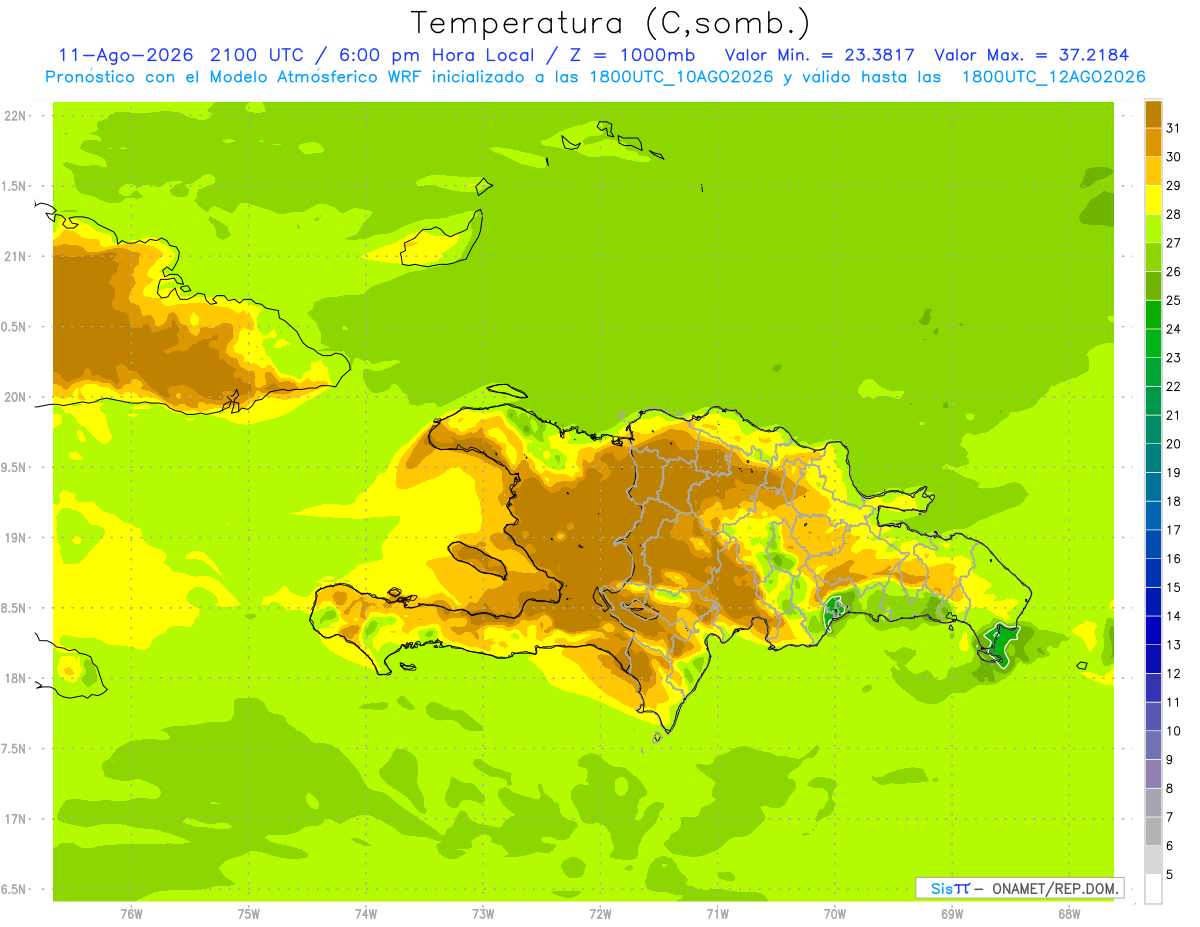The width and height of the screenshot is (1200, 927).
Task: Click the "Valor Min. = 23.3817" readout
Action: pyautogui.click(x=819, y=56)
